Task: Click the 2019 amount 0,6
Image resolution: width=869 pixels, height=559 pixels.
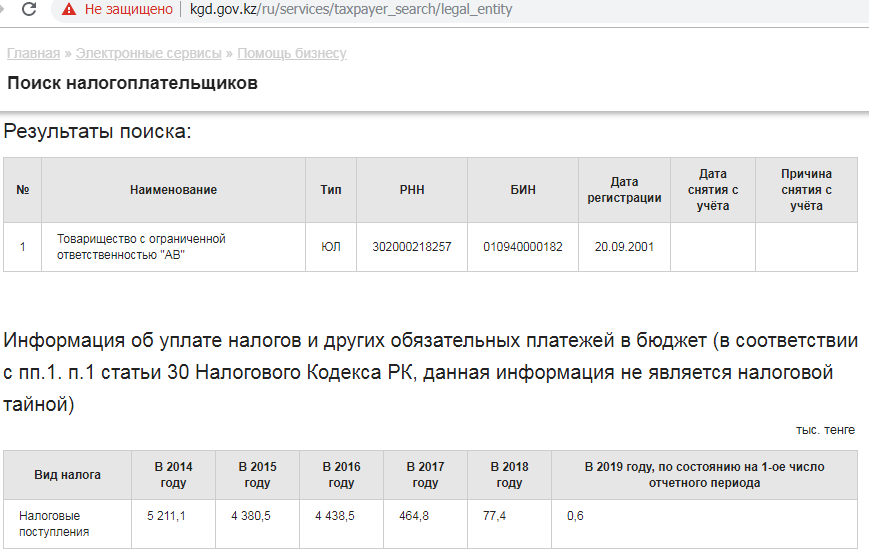Action: coord(575,516)
